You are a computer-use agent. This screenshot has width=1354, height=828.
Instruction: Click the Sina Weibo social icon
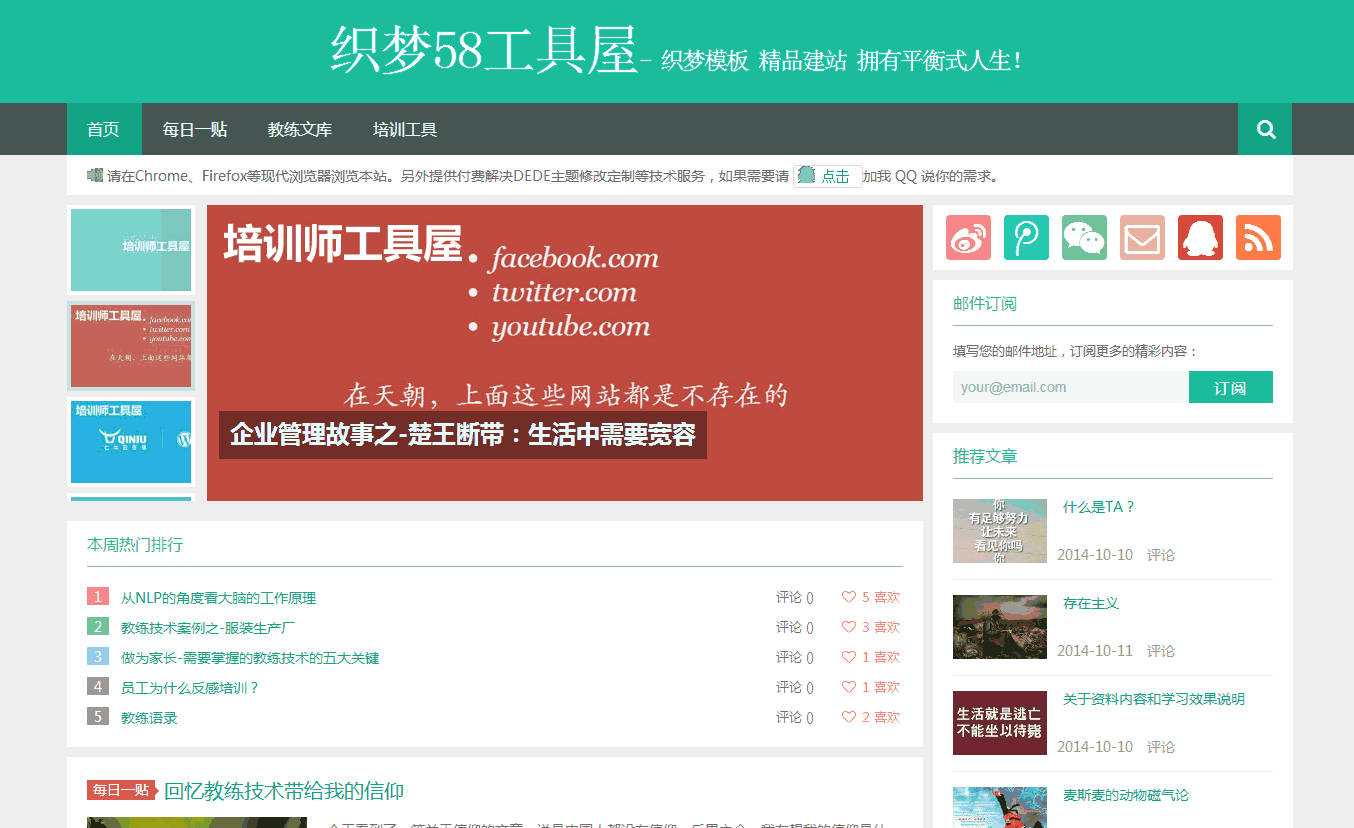(968, 238)
